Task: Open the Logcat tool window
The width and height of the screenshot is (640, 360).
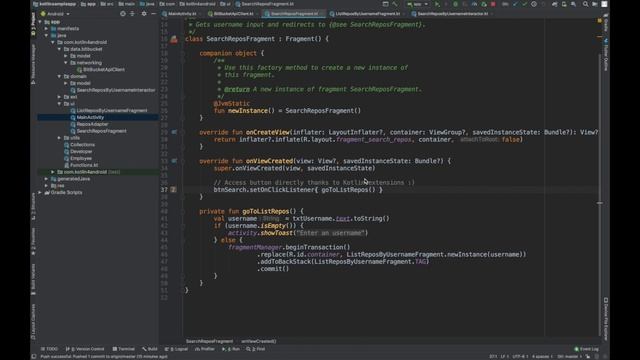Action: (x=176, y=349)
